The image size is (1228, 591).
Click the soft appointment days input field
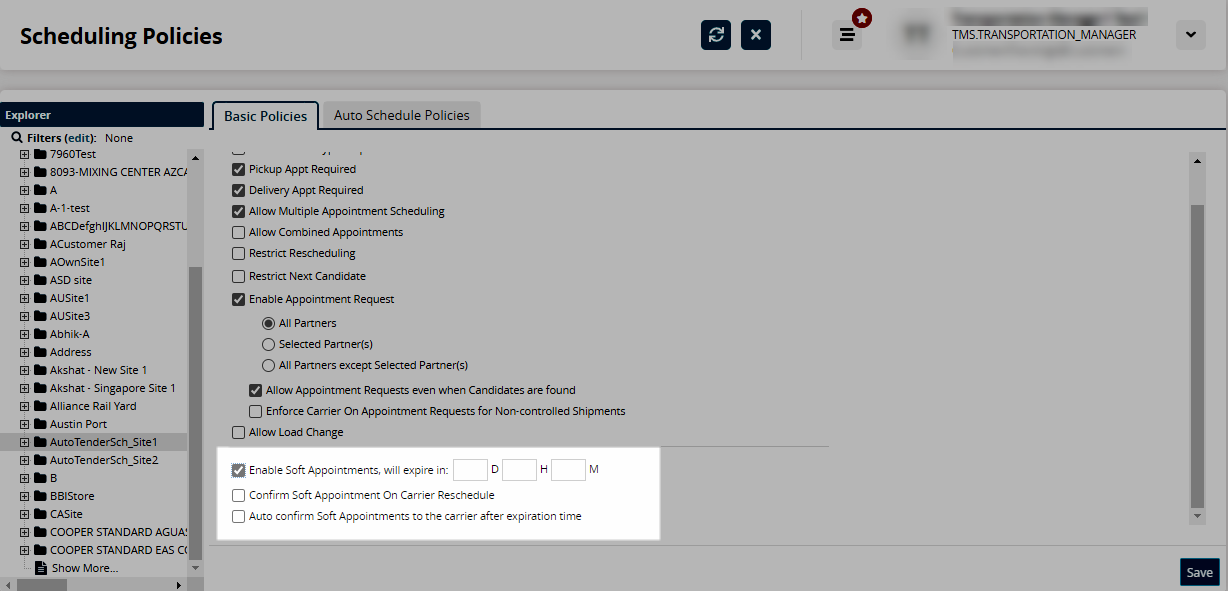(469, 469)
